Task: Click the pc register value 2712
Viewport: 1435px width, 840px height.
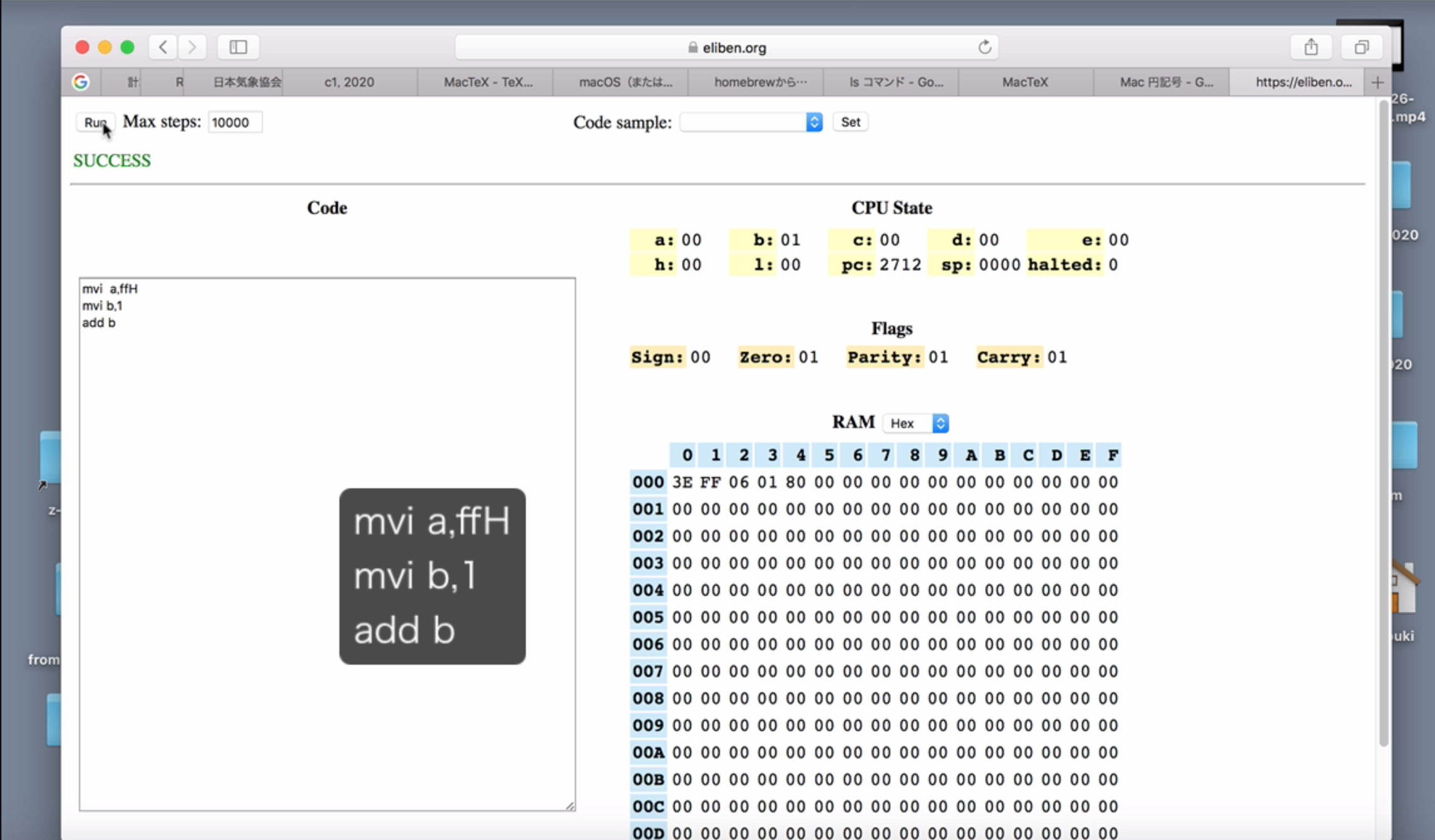Action: (x=900, y=265)
